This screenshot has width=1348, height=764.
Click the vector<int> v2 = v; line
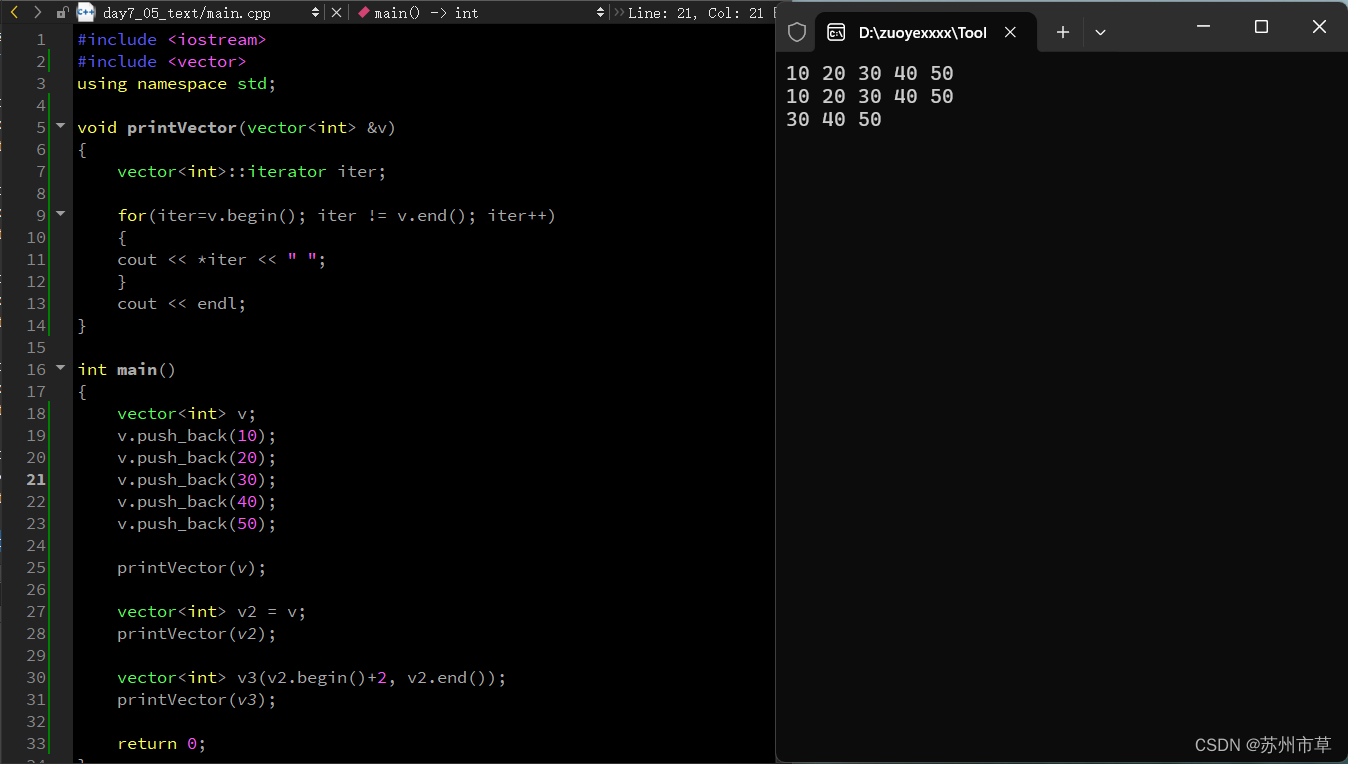pos(212,611)
